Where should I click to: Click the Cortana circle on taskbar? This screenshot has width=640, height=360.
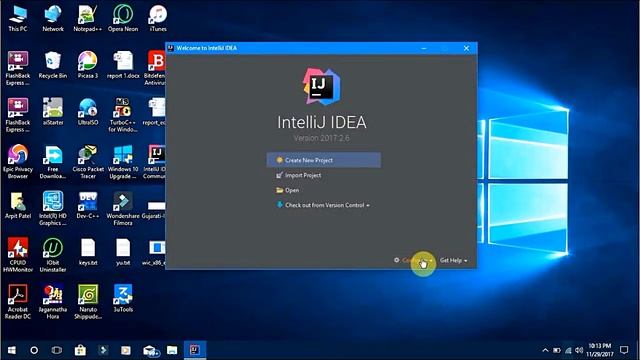point(34,350)
